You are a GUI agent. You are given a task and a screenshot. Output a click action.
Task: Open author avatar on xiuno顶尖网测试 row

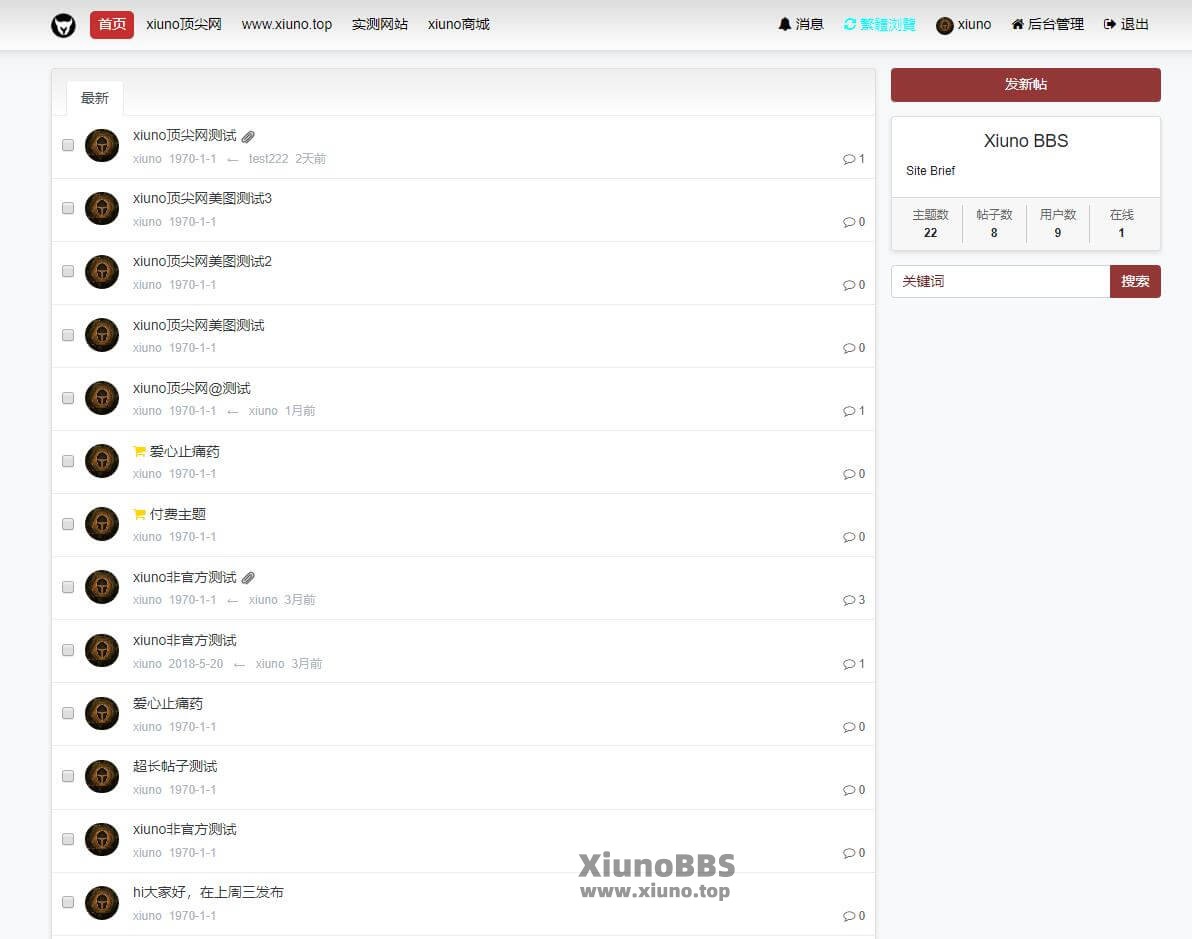click(x=102, y=145)
